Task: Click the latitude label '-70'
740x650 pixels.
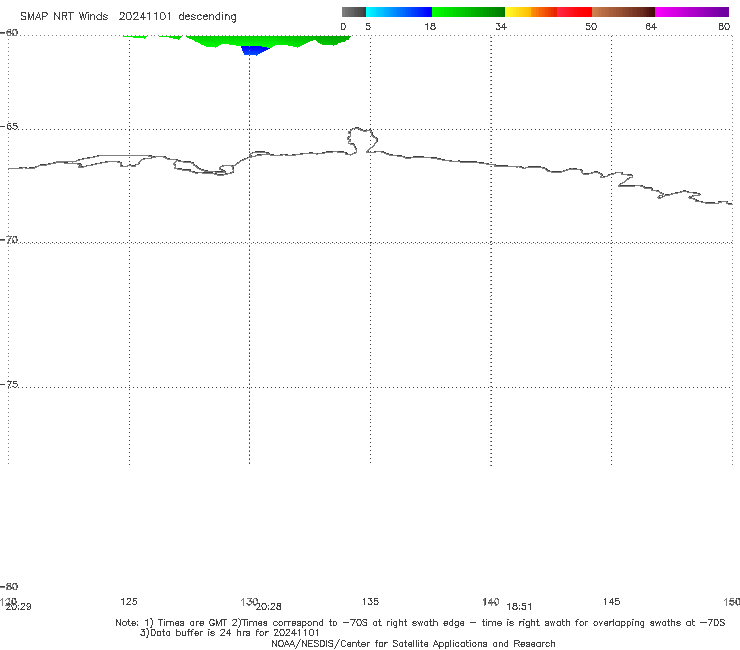Action: click(x=9, y=240)
